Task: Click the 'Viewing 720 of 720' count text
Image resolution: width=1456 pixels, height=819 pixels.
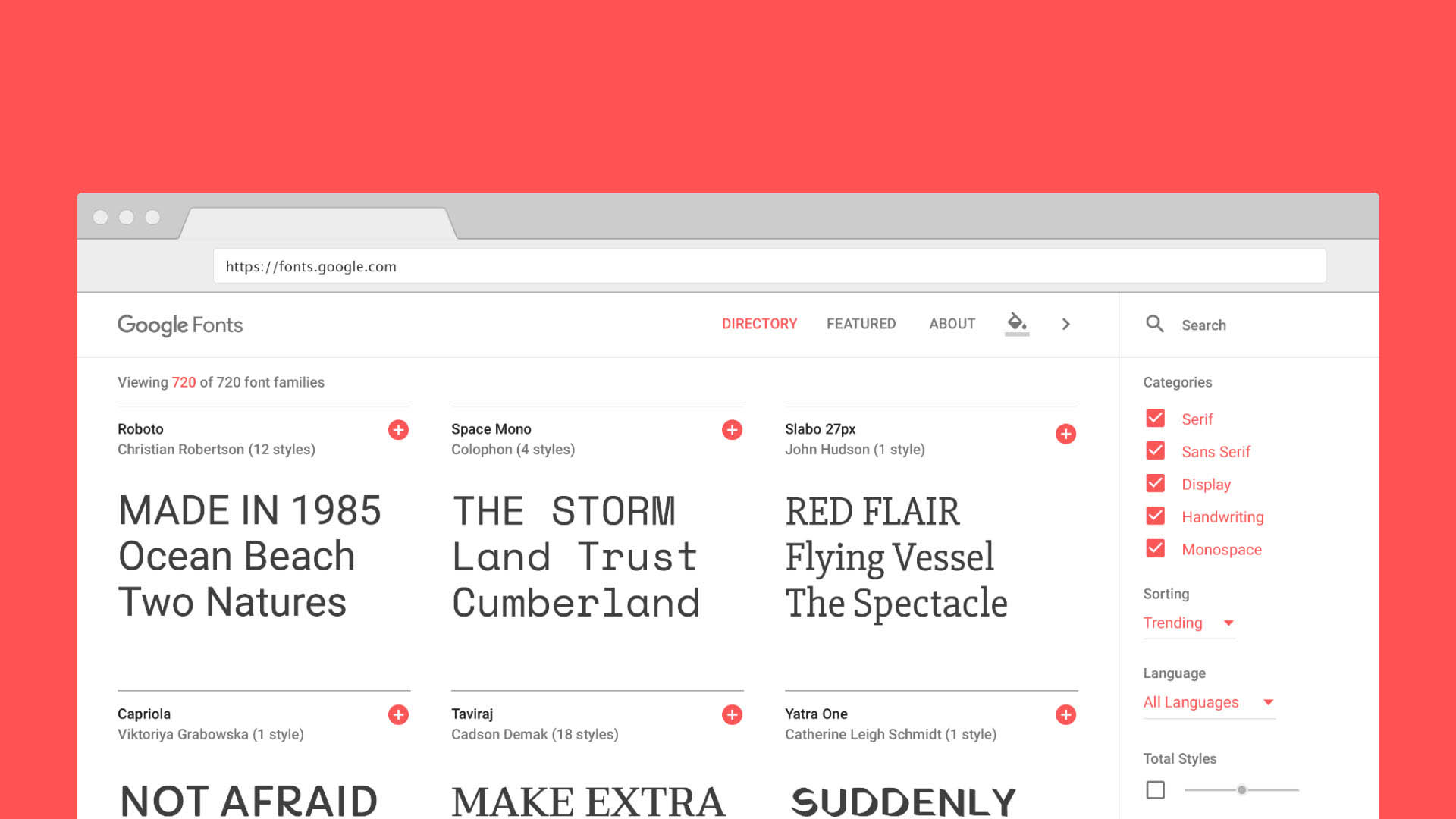Action: [x=221, y=383]
